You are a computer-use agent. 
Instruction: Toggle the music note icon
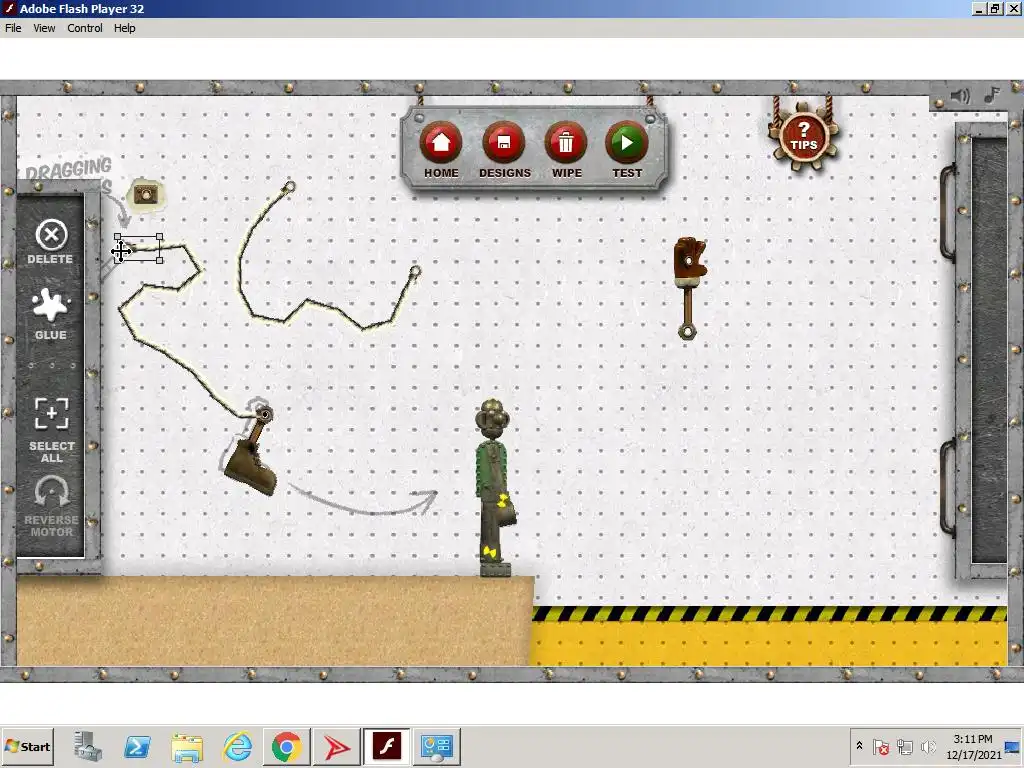[x=992, y=95]
